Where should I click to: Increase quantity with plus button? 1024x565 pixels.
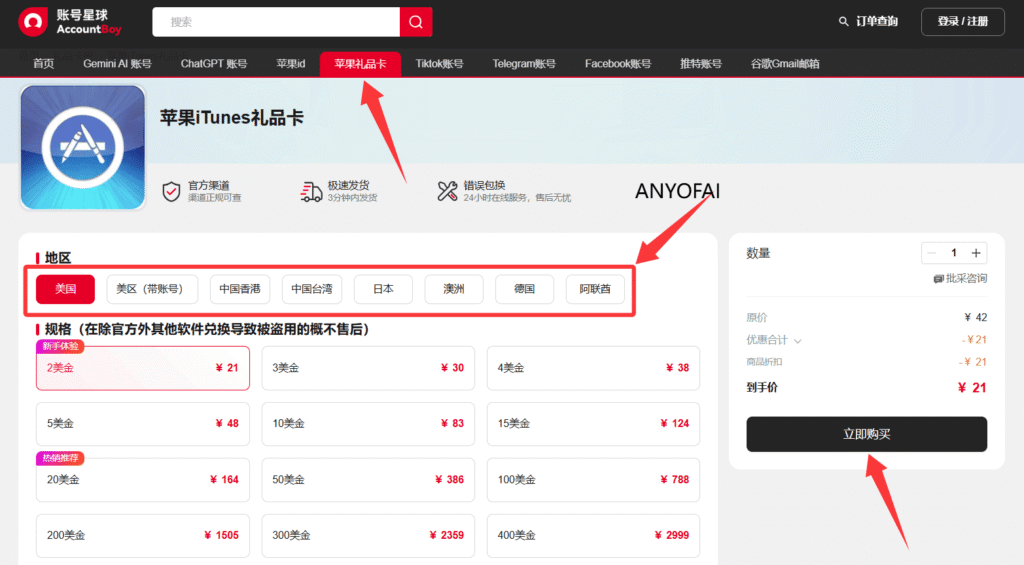pyautogui.click(x=976, y=253)
